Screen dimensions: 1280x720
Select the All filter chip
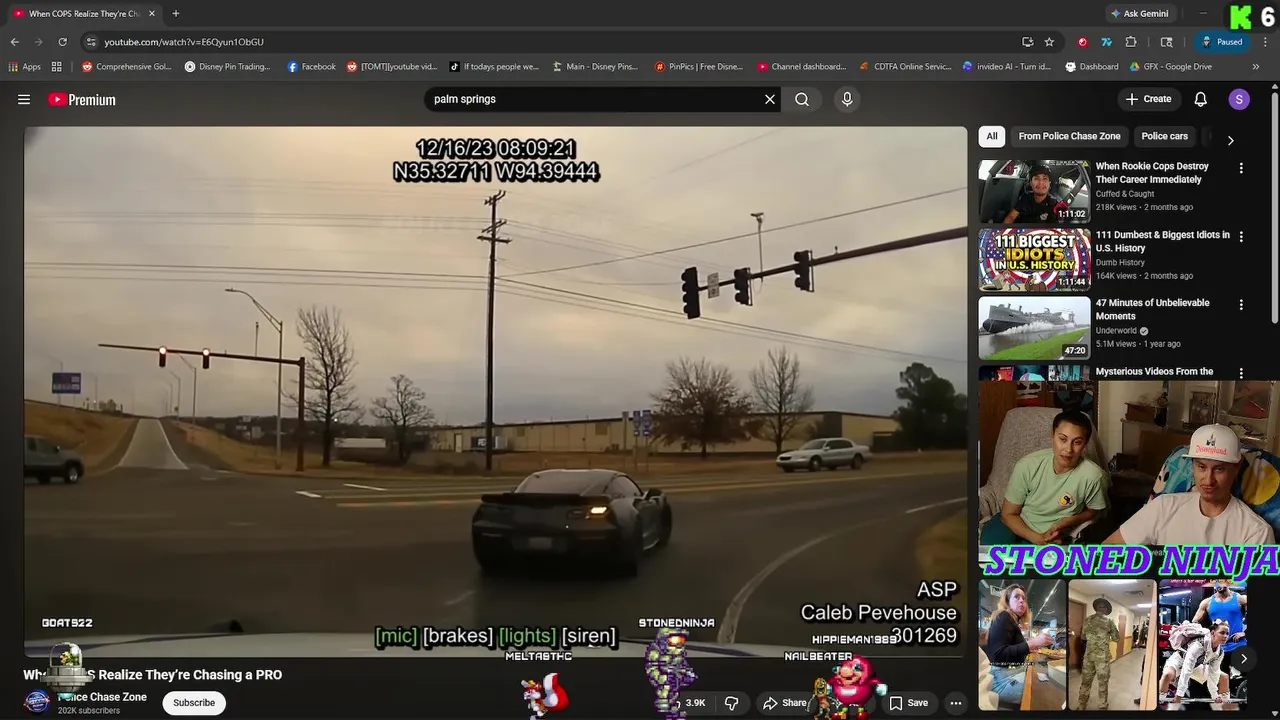(991, 136)
